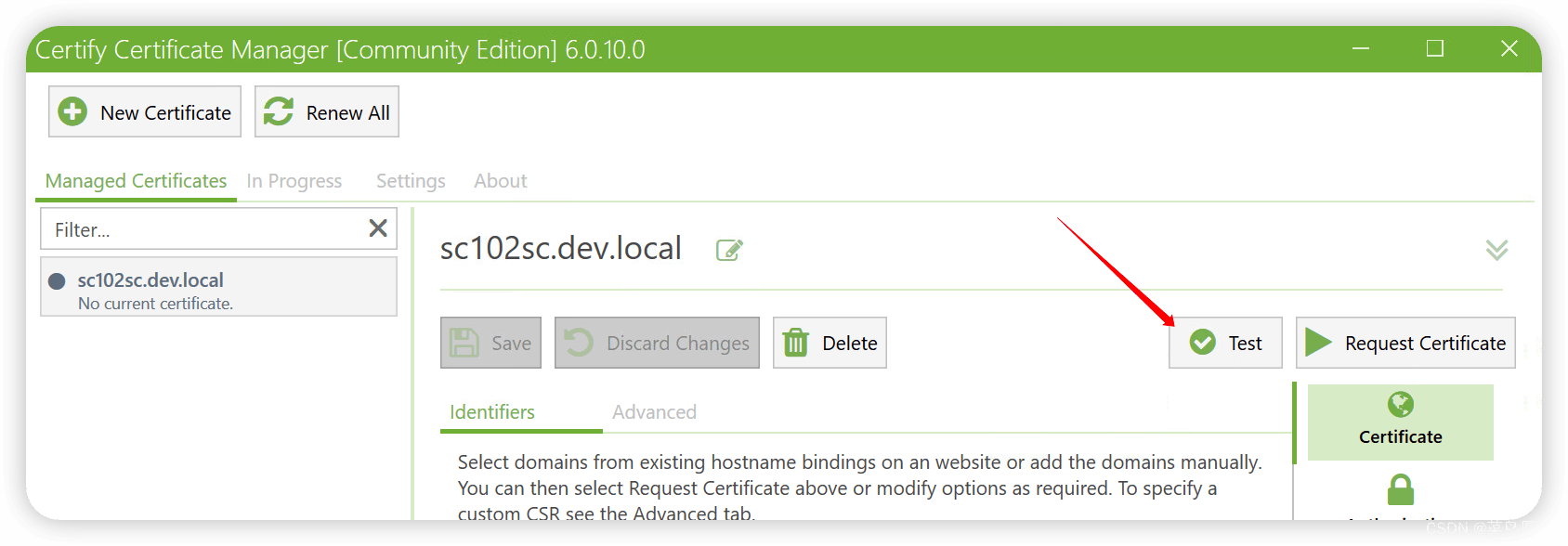Viewport: 1568px width, 546px height.
Task: Delete the managed certificate
Action: click(x=830, y=343)
